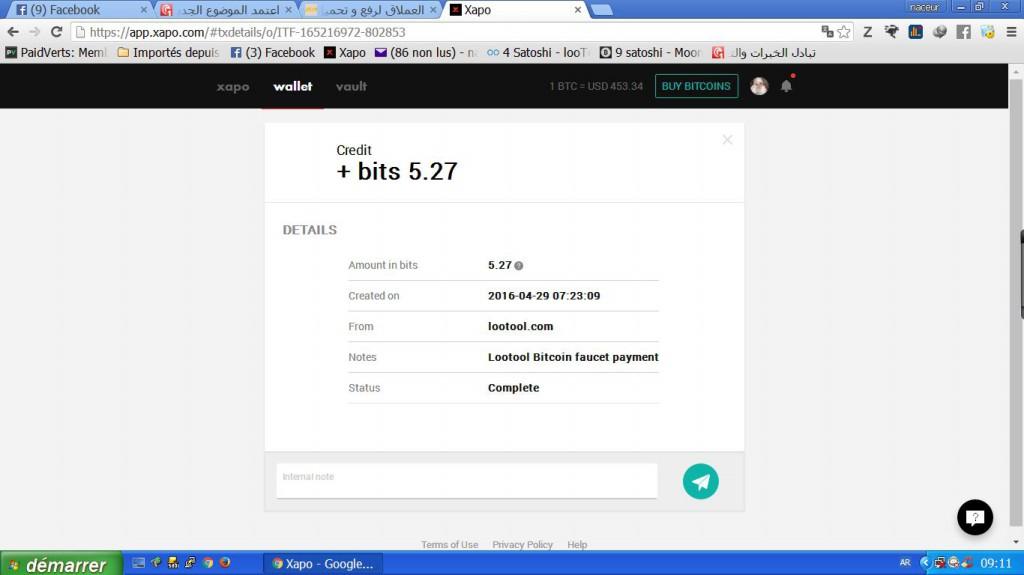Focus the Internal note input field
Screen dimensions: 1024x575
[x=467, y=481]
